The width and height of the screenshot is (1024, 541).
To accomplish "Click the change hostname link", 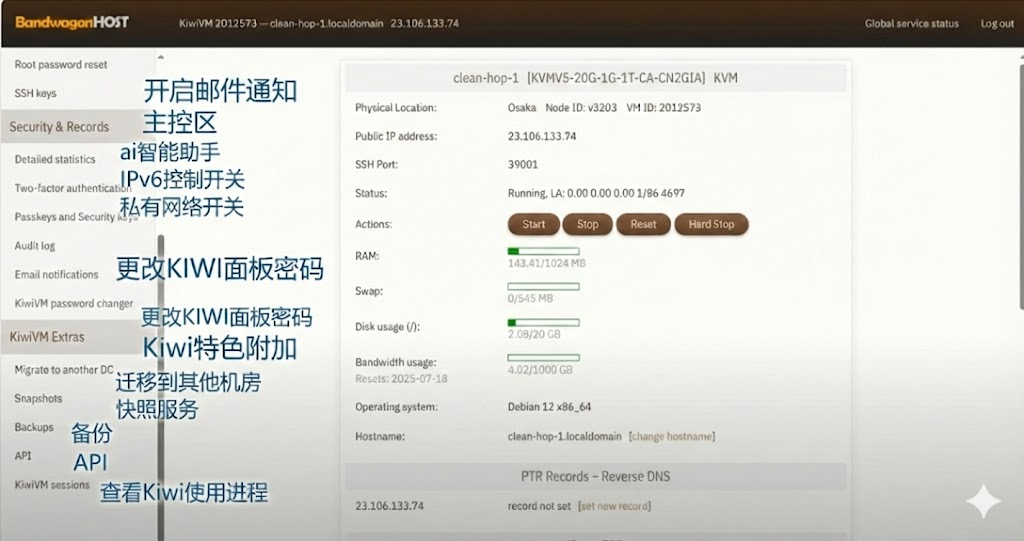I will coord(671,437).
